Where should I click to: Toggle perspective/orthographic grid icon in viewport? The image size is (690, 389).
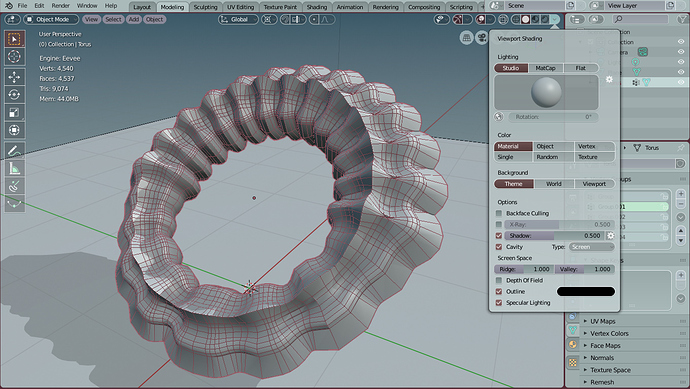(x=466, y=38)
